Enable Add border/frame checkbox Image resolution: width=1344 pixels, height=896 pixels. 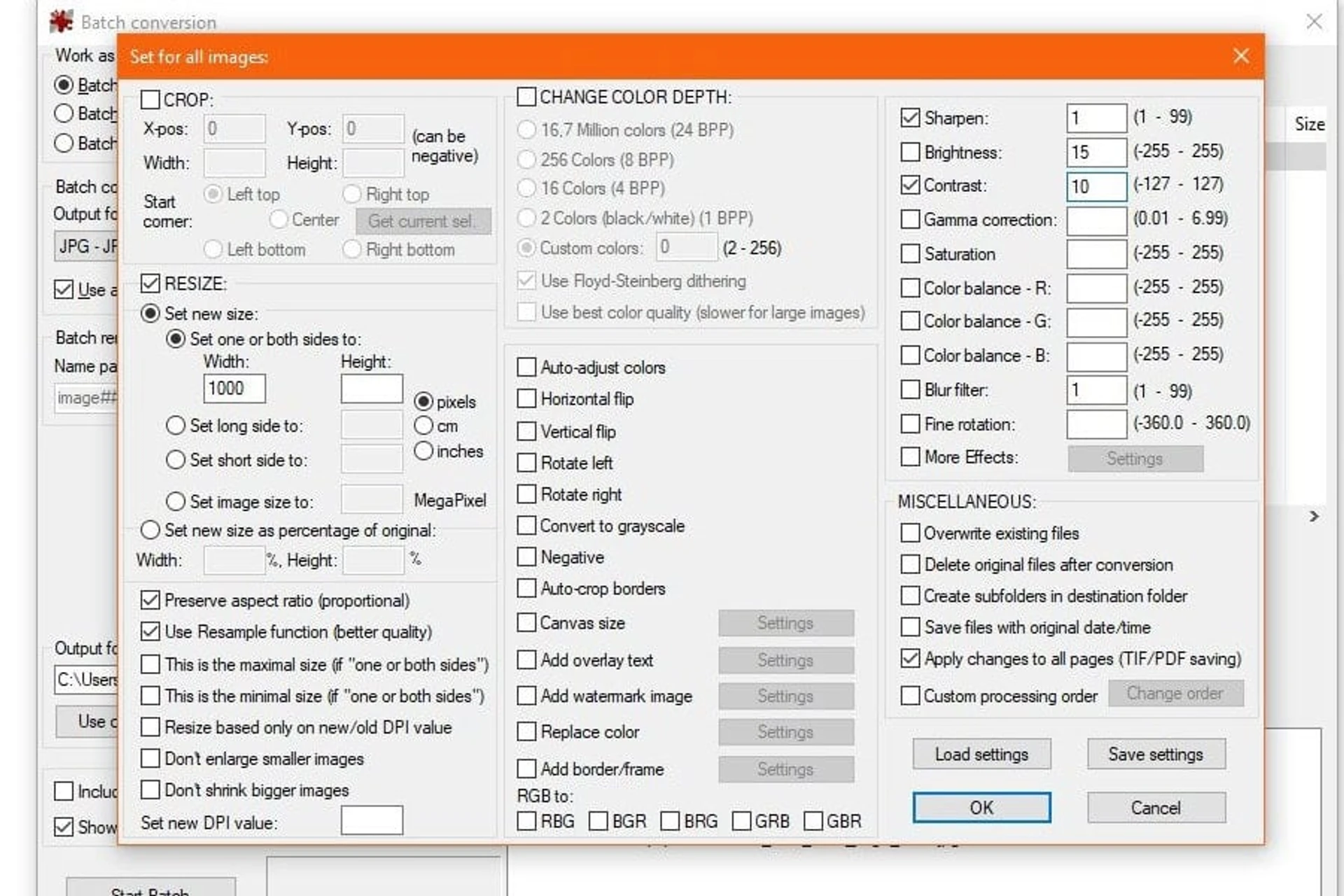pos(526,769)
